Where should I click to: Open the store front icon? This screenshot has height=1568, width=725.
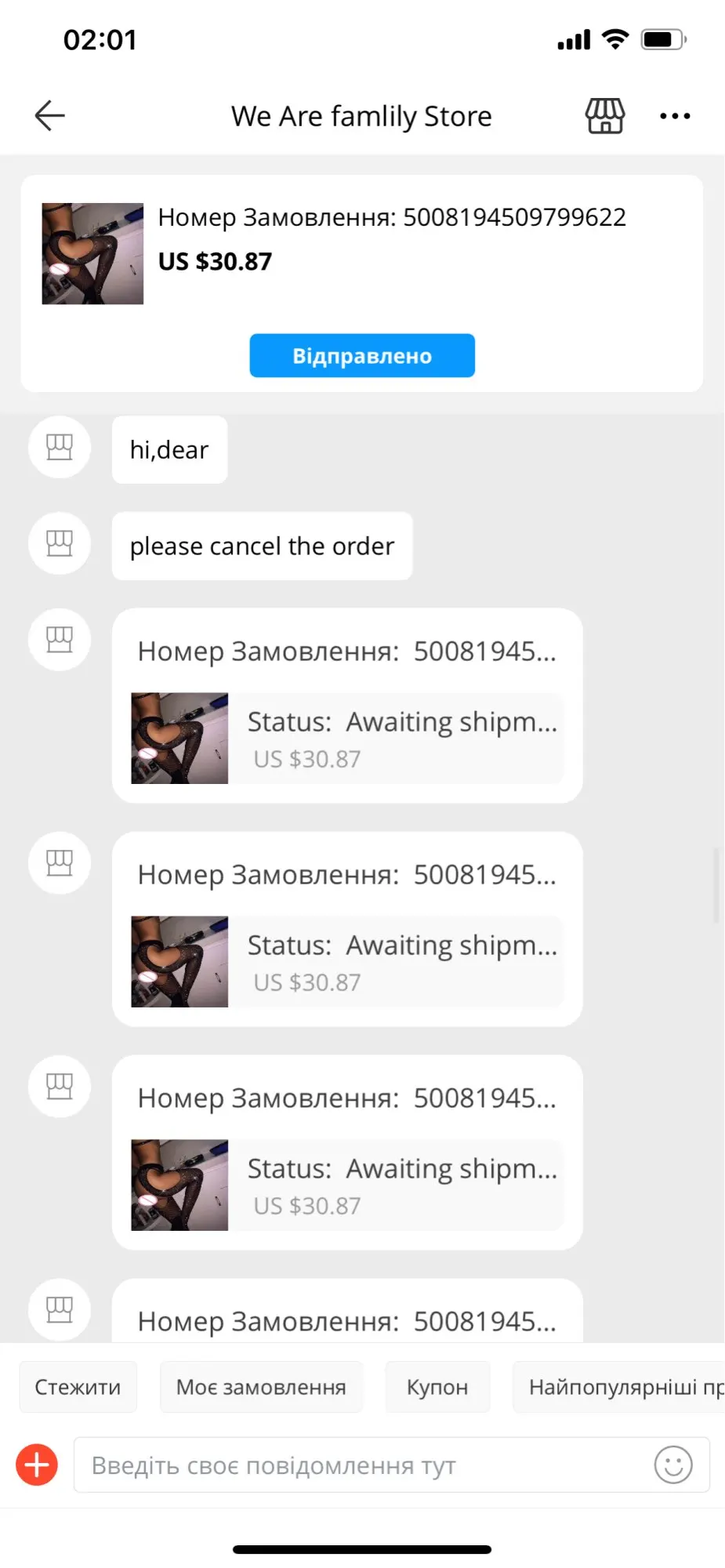[605, 116]
